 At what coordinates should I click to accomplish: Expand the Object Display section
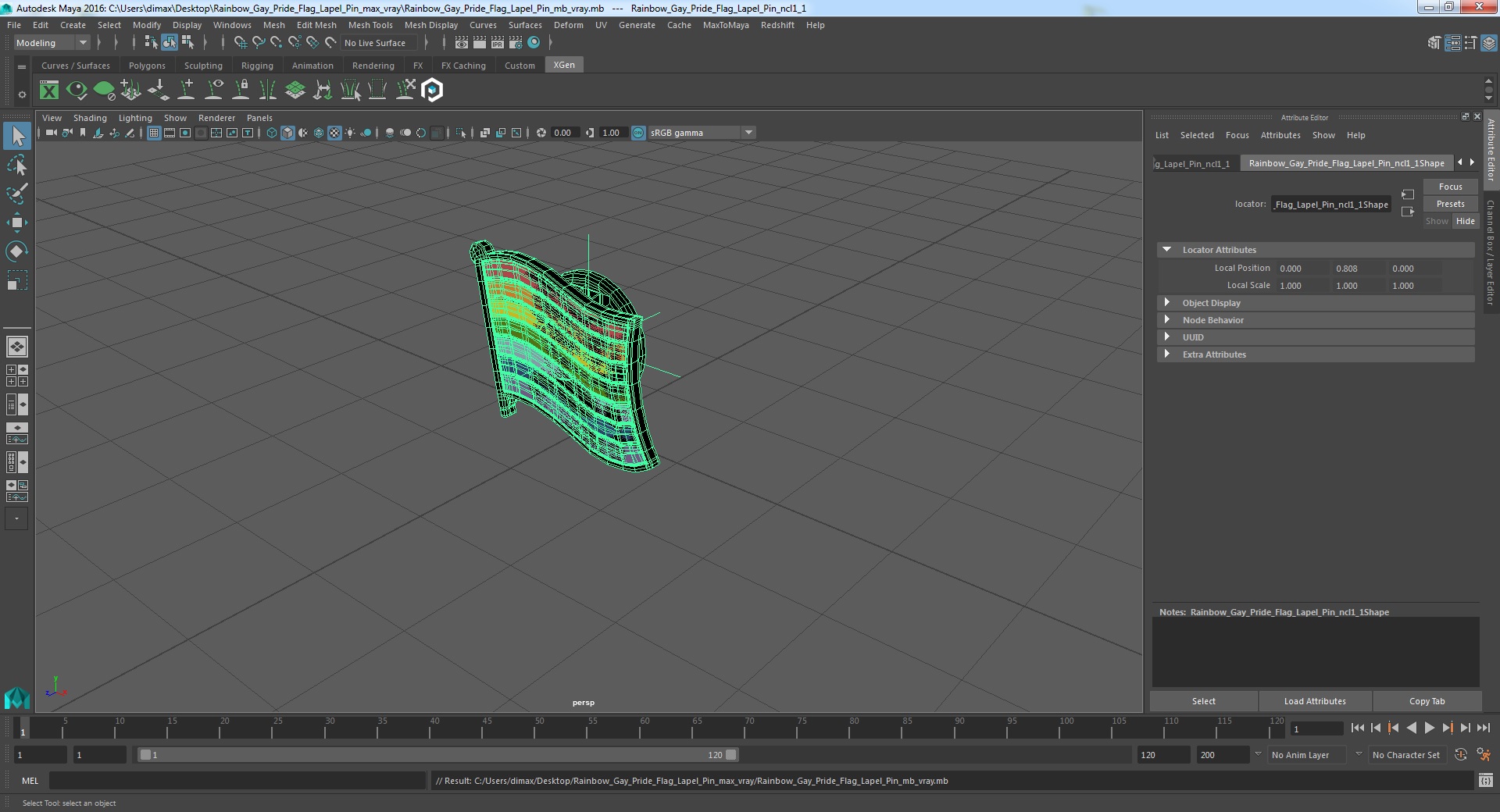click(x=1166, y=303)
